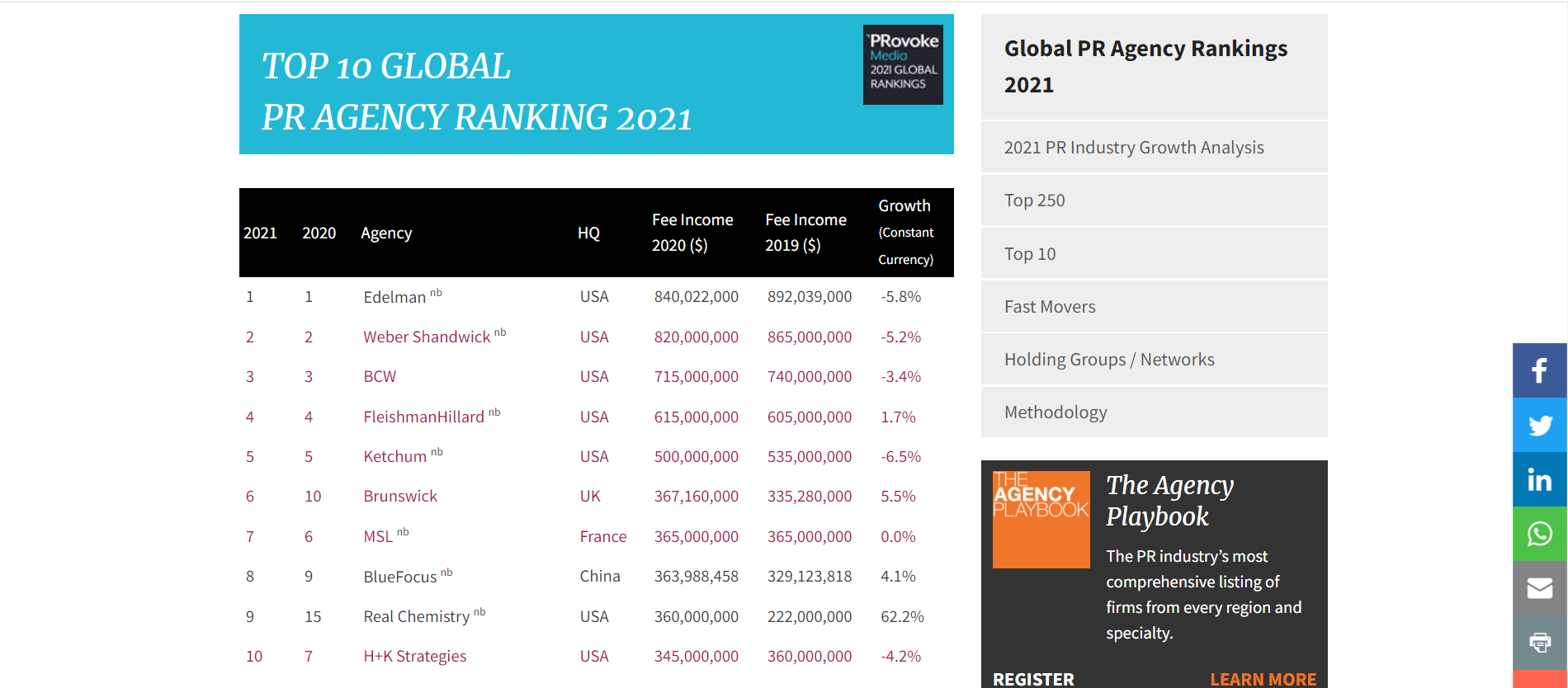Image resolution: width=1568 pixels, height=688 pixels.
Task: Select the Top 10 sidebar item
Action: (x=1154, y=254)
